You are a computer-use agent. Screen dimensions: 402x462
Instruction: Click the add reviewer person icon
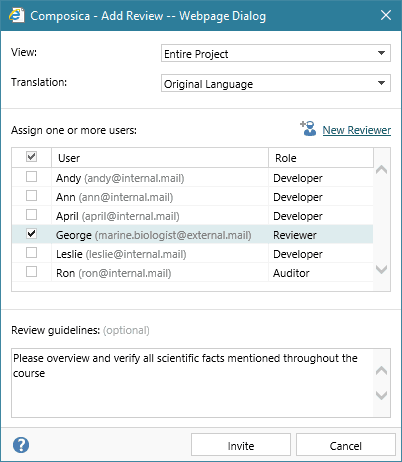coord(308,128)
